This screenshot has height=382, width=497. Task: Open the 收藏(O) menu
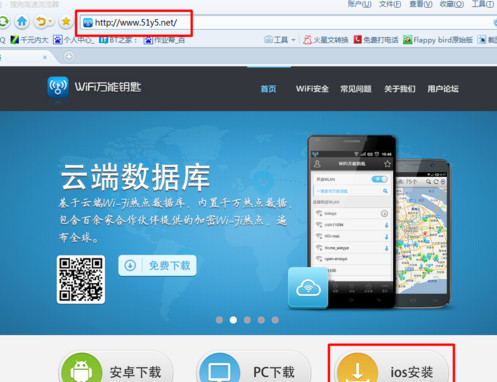tap(452, 4)
